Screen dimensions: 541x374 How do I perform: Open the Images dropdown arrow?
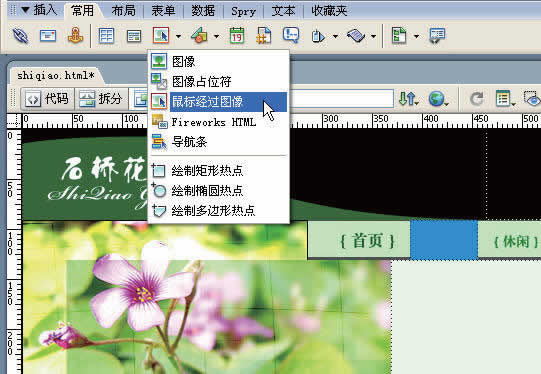coord(178,36)
